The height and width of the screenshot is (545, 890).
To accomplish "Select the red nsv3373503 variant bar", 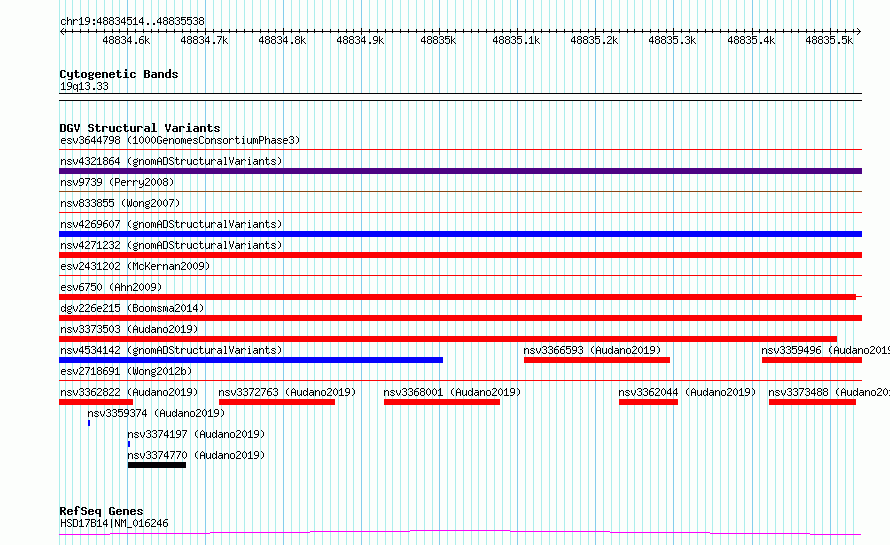I will click(448, 339).
